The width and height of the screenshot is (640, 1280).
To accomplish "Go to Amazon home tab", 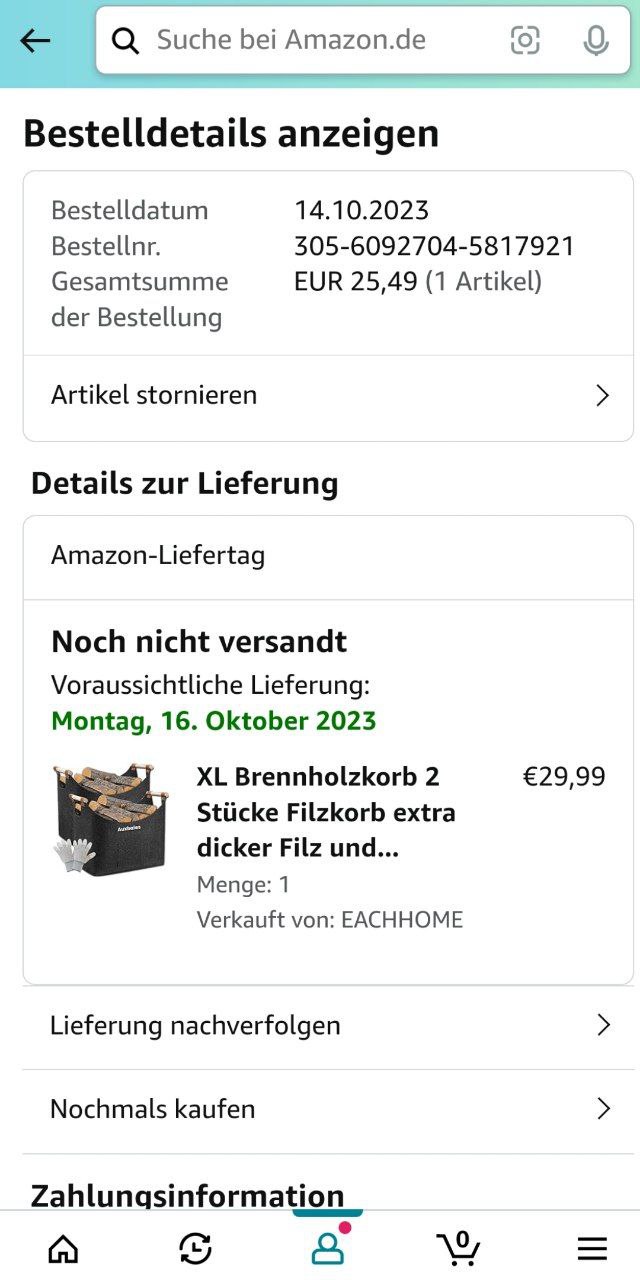I will pos(63,1247).
